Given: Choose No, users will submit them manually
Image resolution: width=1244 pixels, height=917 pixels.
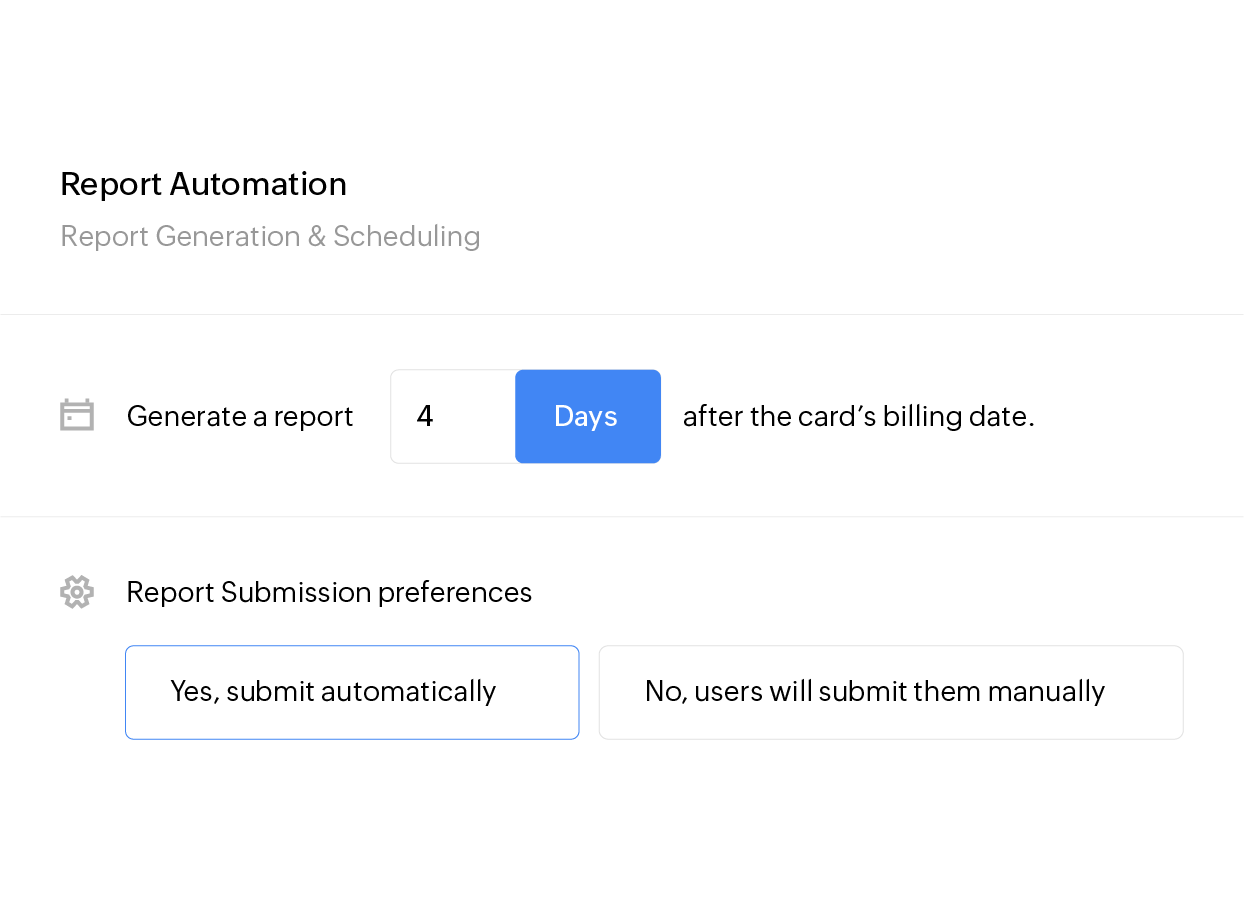Looking at the screenshot, I should point(890,692).
